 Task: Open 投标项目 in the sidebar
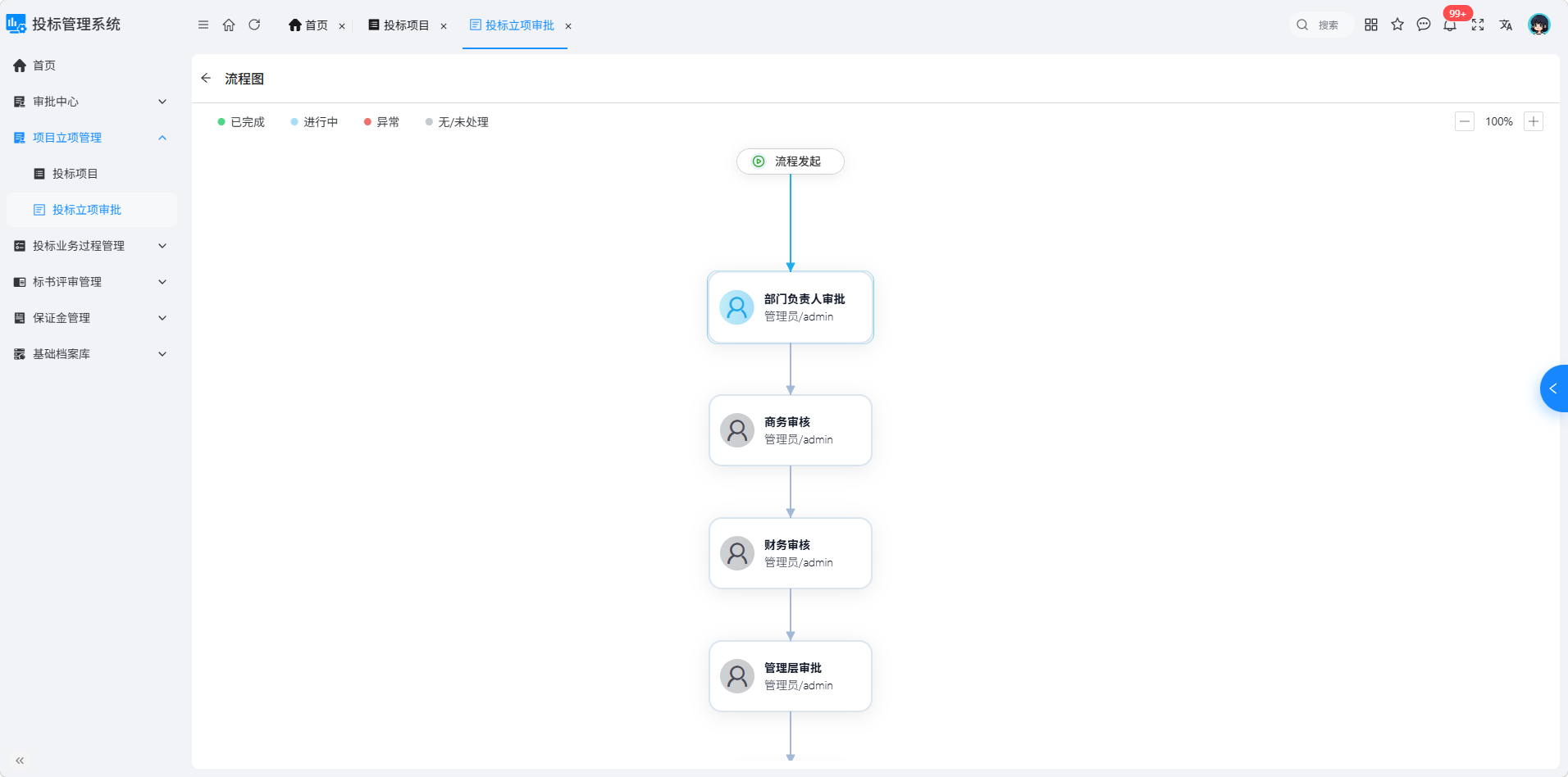tap(90, 174)
